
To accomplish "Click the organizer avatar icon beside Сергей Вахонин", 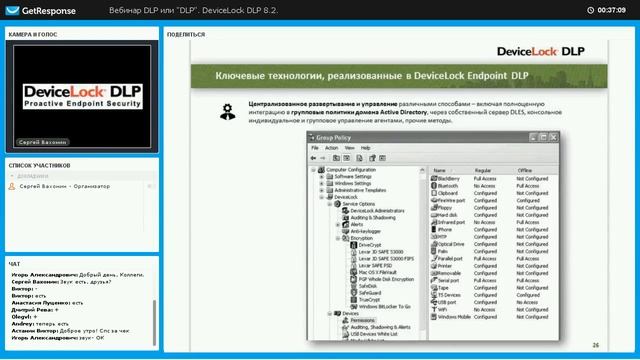I will pos(12,186).
